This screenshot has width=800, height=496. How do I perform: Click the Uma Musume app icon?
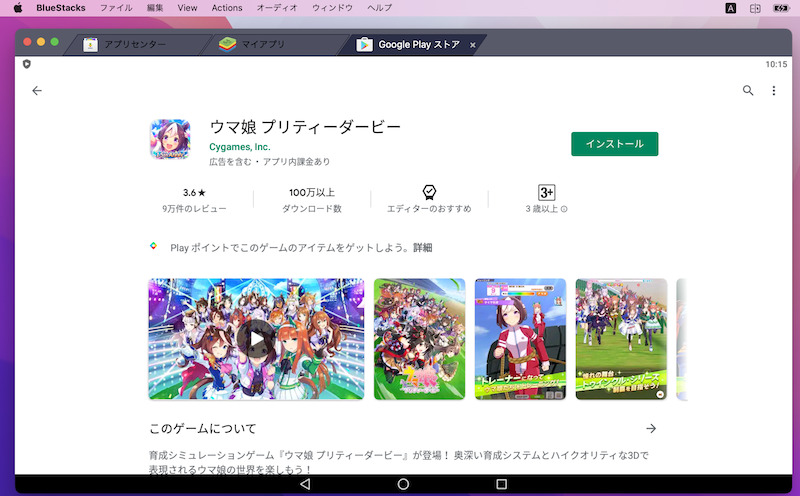click(x=170, y=140)
